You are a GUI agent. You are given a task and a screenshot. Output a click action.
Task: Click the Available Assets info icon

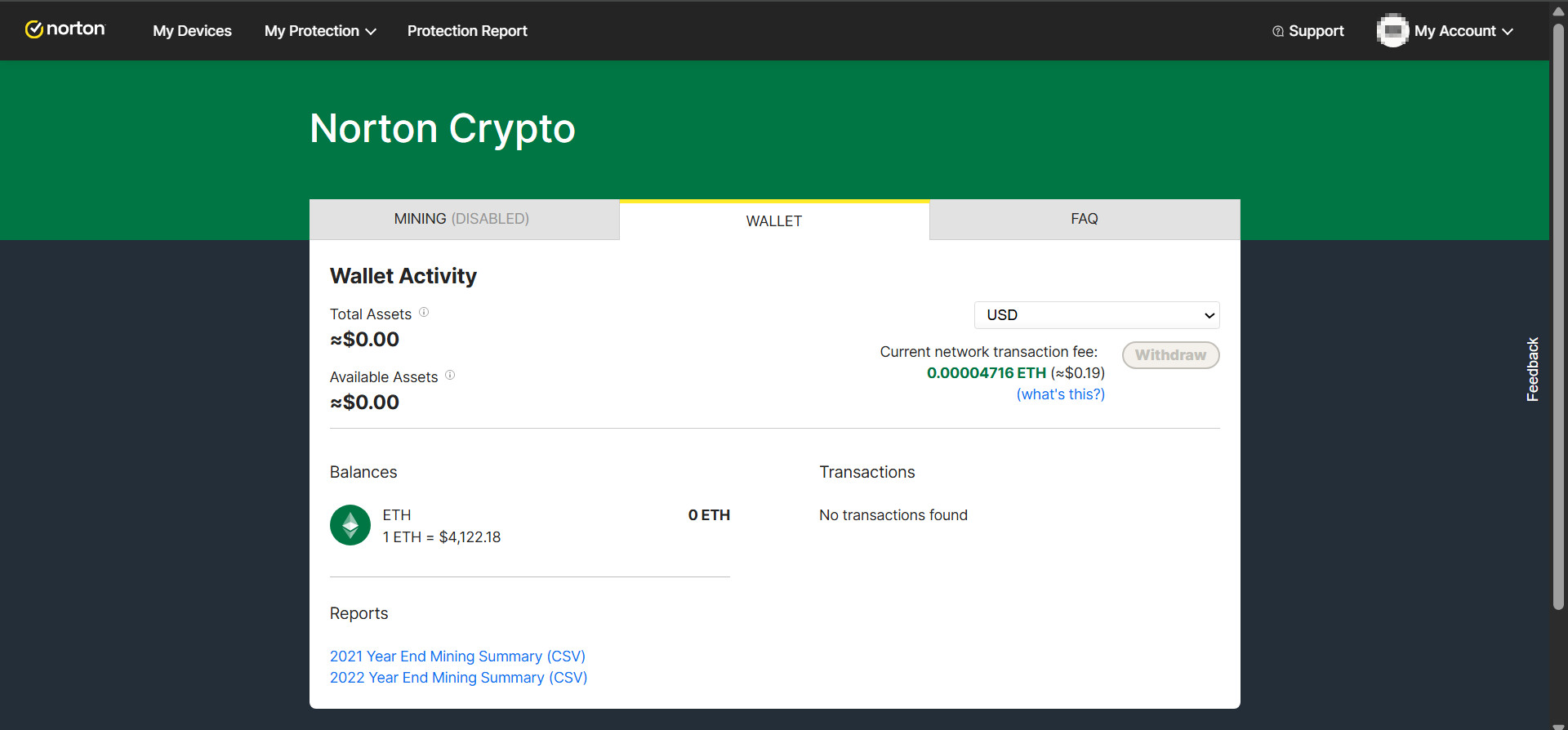pos(450,376)
